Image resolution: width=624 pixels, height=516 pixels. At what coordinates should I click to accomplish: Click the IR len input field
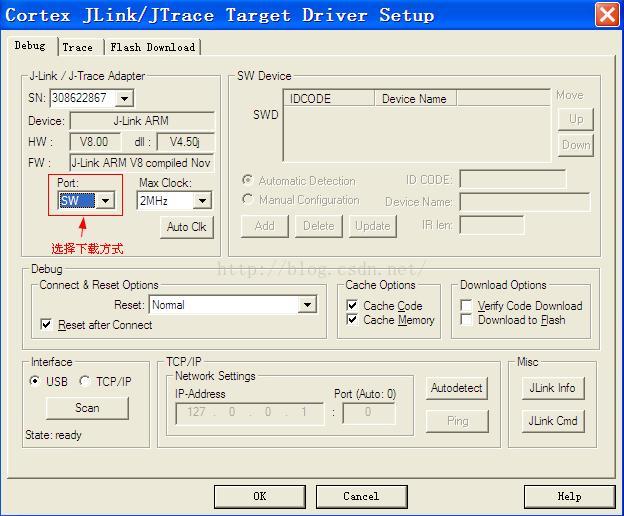[x=492, y=225]
